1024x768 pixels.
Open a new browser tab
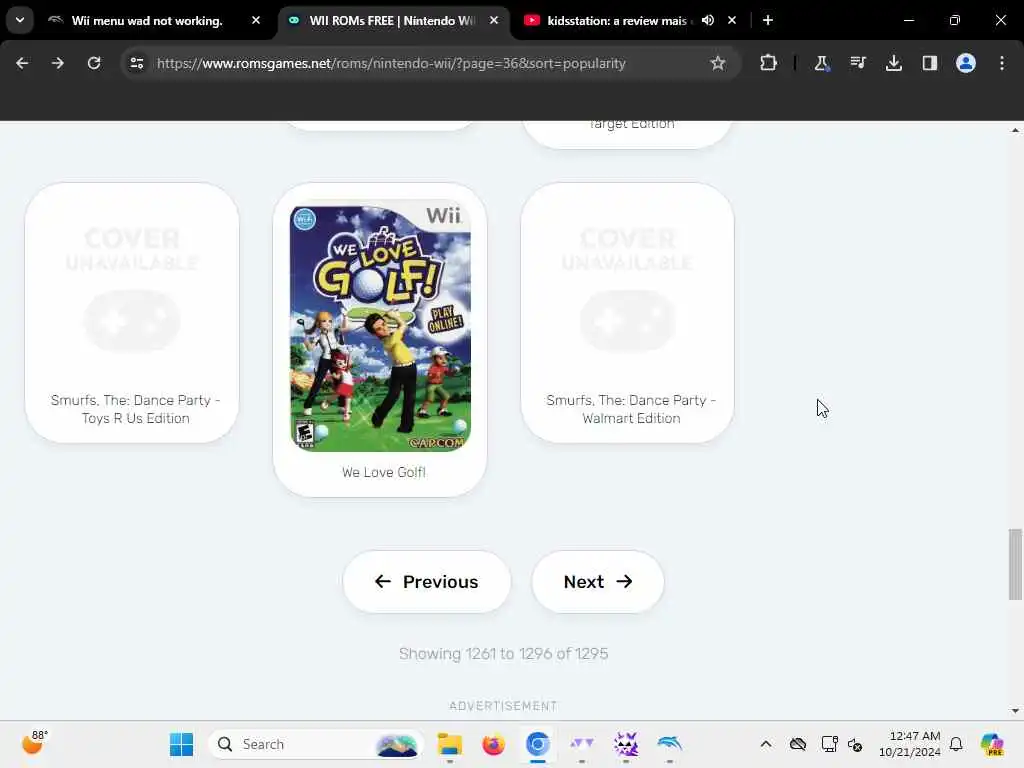pyautogui.click(x=768, y=20)
